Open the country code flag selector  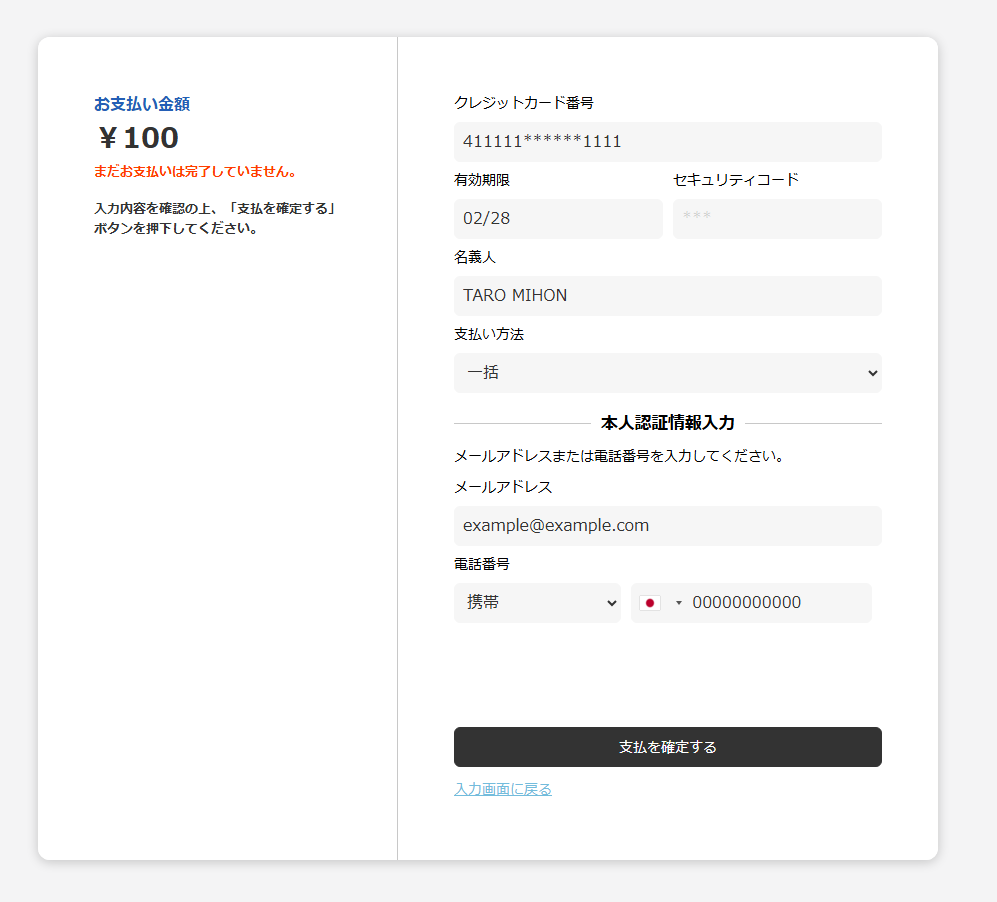pyautogui.click(x=660, y=602)
